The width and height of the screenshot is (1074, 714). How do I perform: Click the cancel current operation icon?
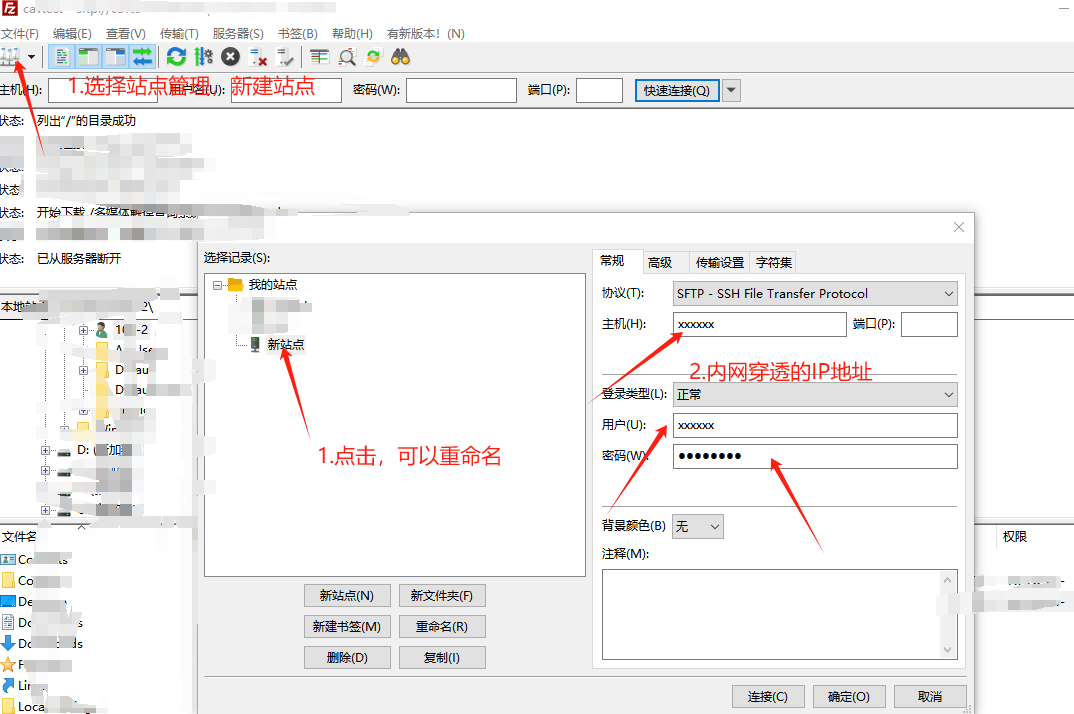231,57
